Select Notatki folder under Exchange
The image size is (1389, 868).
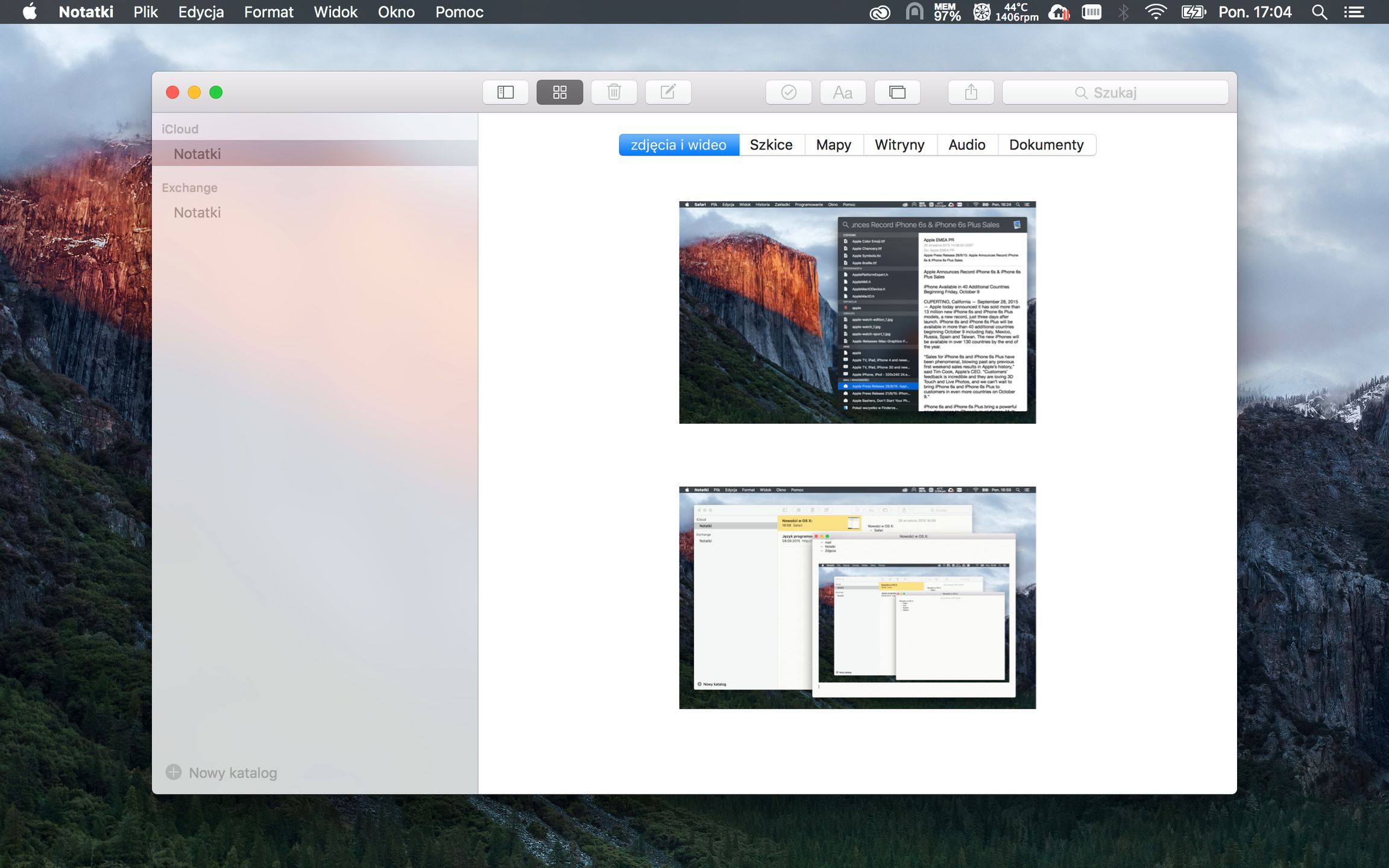click(197, 212)
